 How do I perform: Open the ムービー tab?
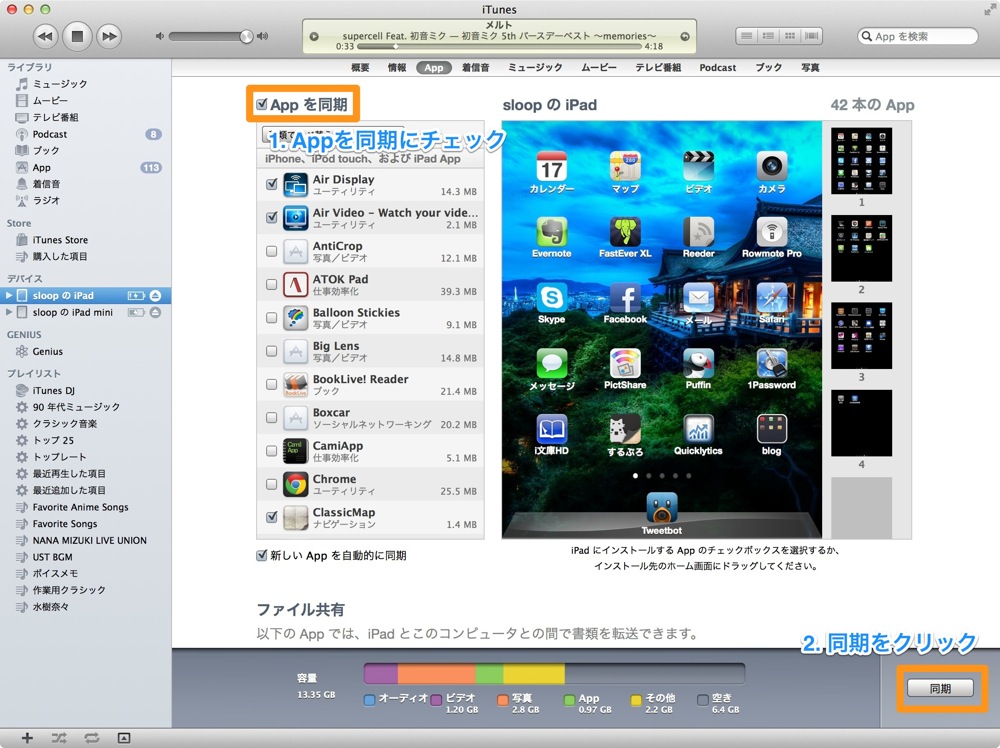coord(599,68)
